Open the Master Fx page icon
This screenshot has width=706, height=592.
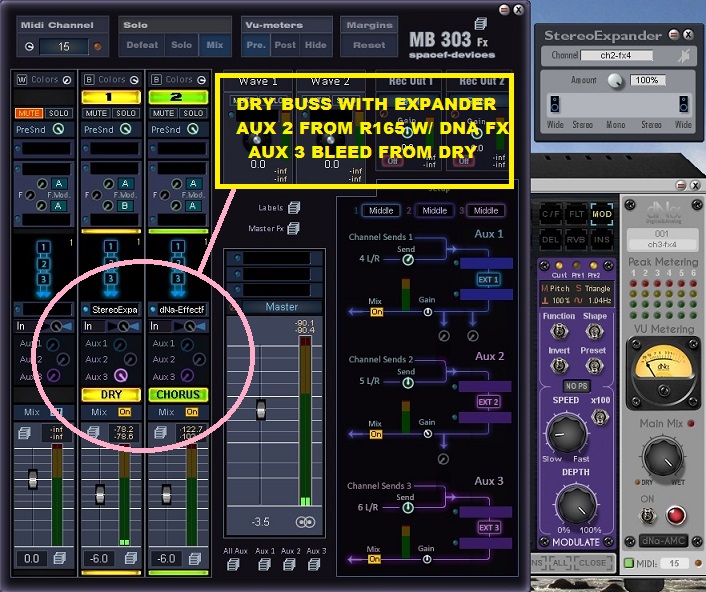[x=293, y=228]
